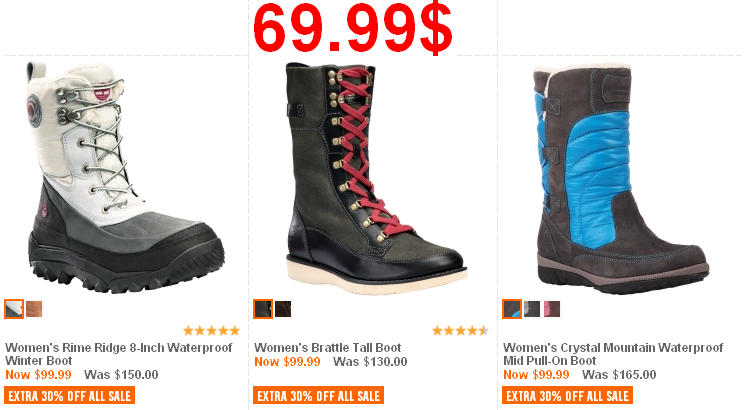Click the Extra 30% Off banner under Brattle boot
The height and width of the screenshot is (410, 747).
click(x=318, y=396)
